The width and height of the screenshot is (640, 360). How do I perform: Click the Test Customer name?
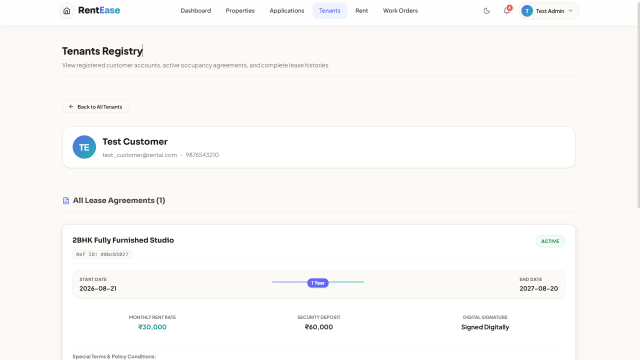135,142
